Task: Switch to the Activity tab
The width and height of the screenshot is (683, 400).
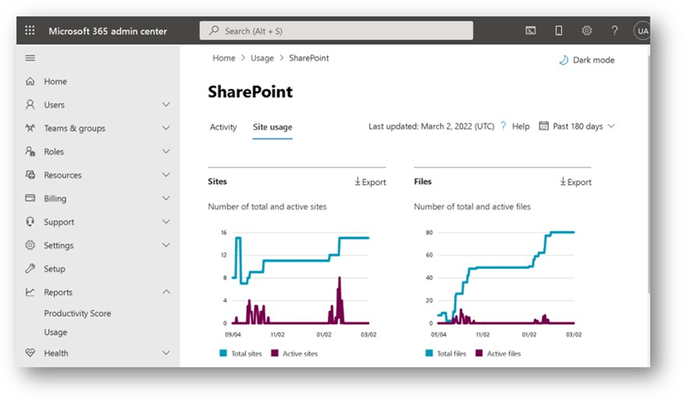Action: click(x=223, y=127)
